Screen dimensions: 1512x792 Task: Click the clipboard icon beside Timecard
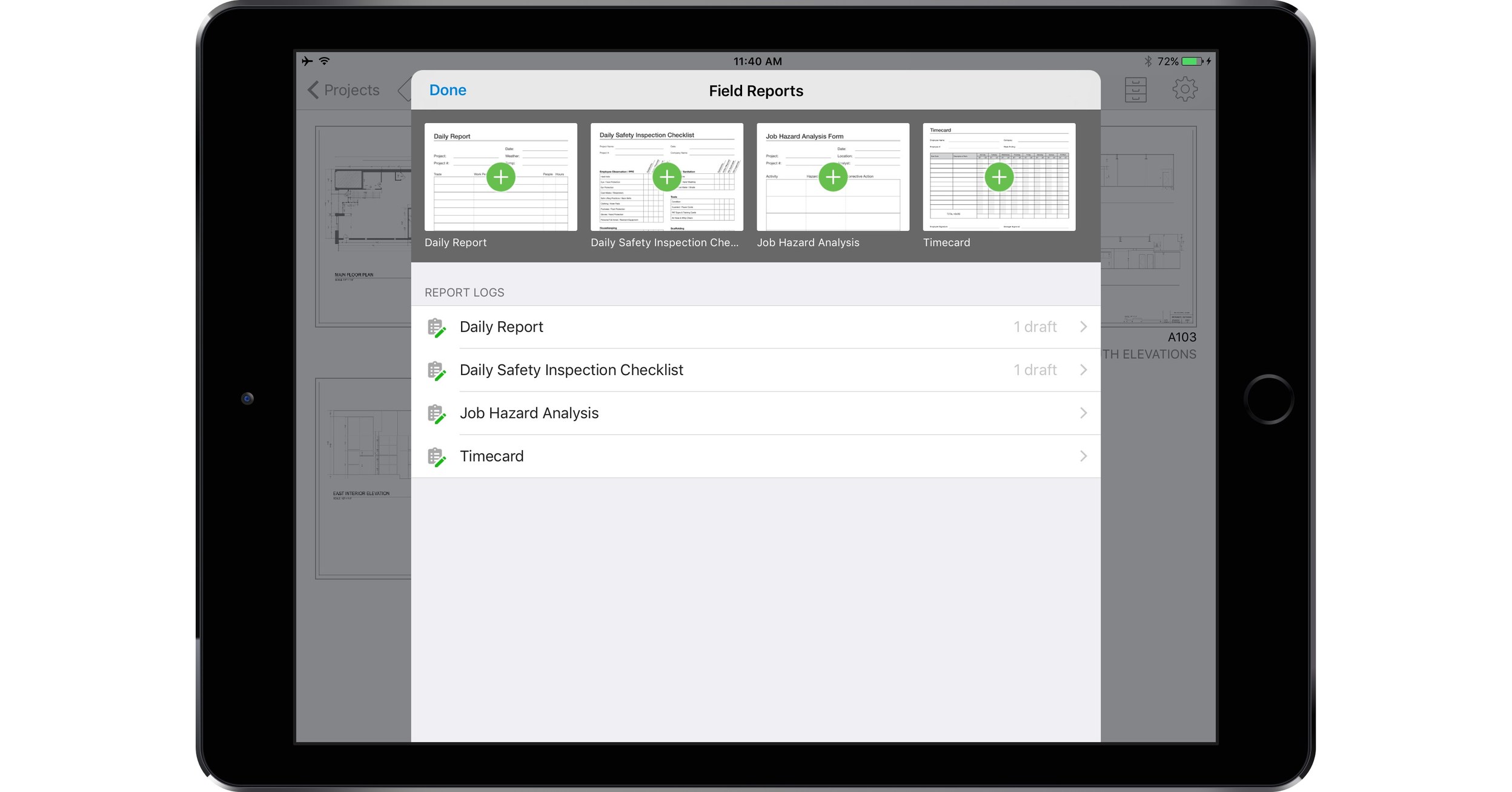pos(437,456)
